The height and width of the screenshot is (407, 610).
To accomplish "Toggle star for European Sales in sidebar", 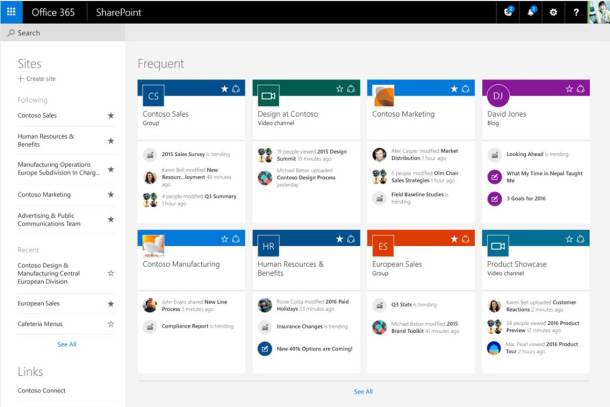I will point(111,303).
